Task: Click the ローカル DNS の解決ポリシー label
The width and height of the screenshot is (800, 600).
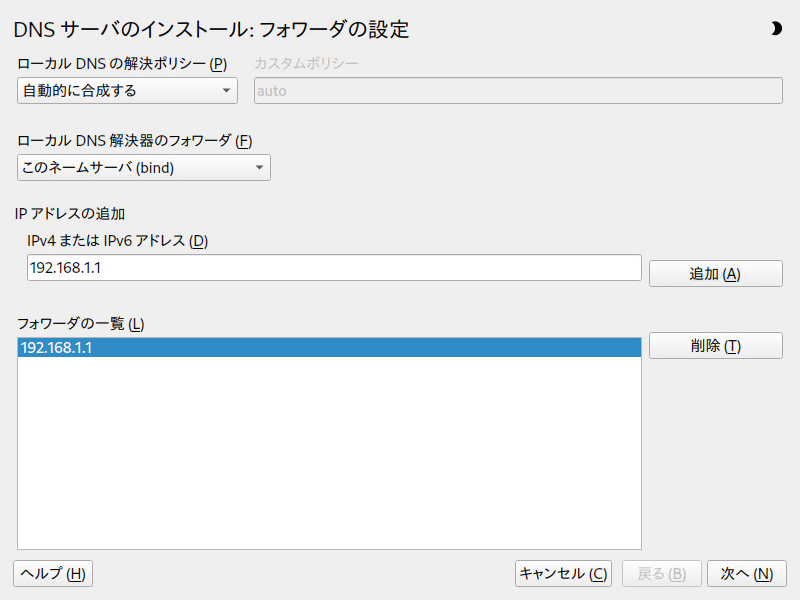Action: pyautogui.click(x=122, y=64)
